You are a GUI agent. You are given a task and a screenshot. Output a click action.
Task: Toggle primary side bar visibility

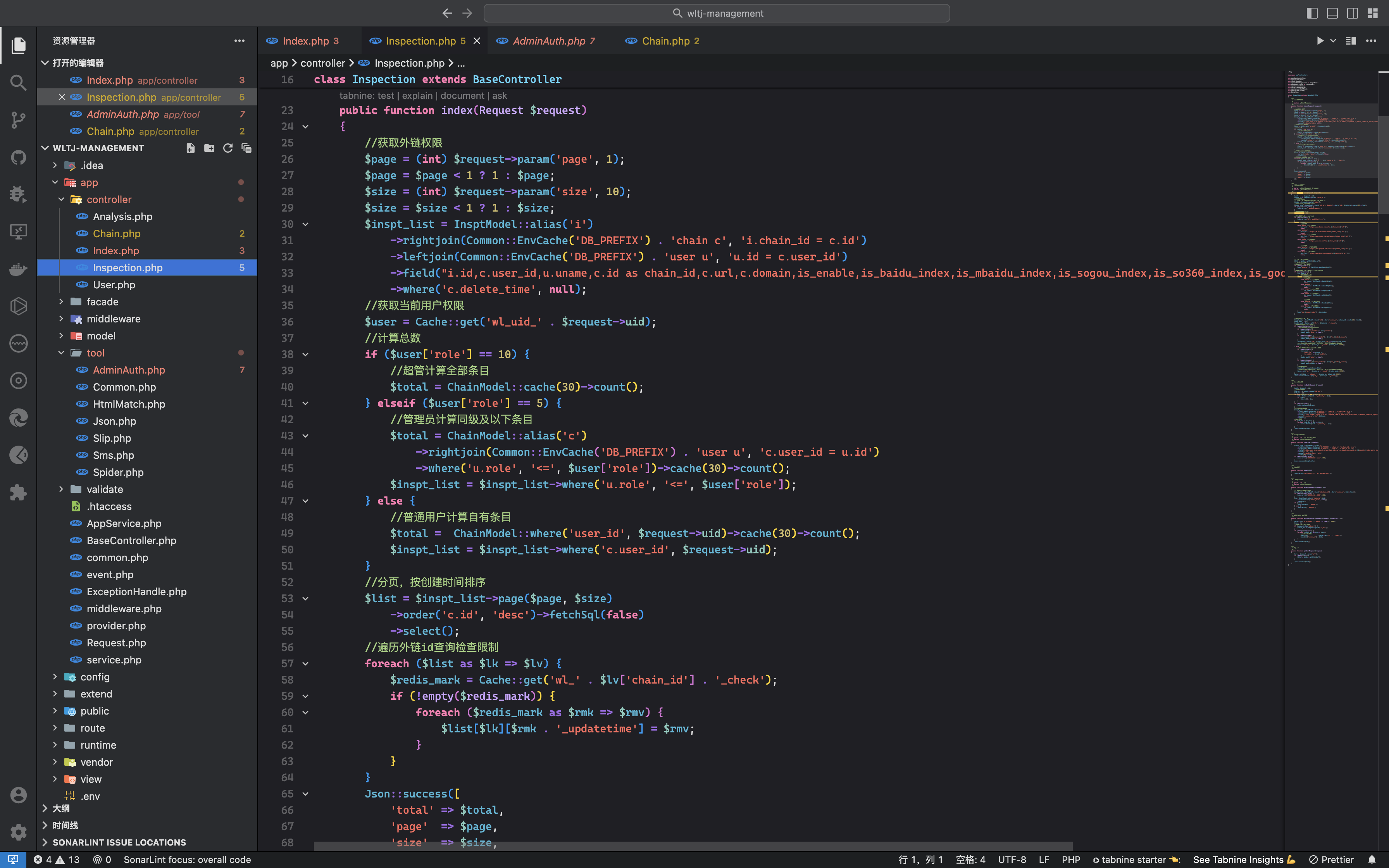(x=1312, y=13)
